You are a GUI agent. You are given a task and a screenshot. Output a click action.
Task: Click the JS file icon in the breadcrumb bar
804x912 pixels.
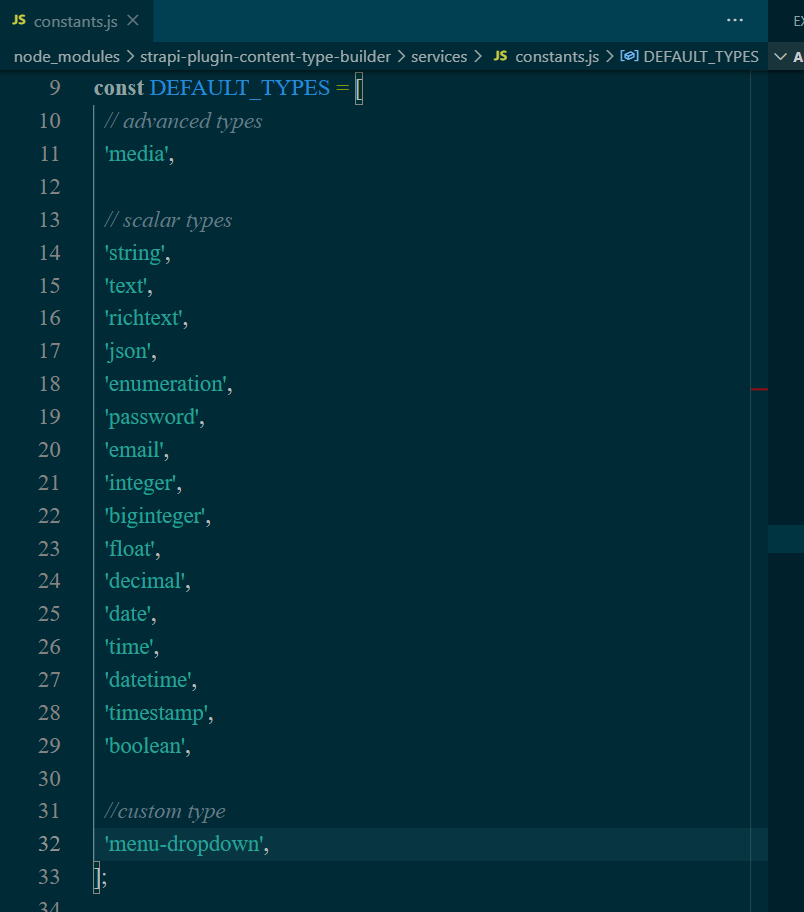coord(502,56)
